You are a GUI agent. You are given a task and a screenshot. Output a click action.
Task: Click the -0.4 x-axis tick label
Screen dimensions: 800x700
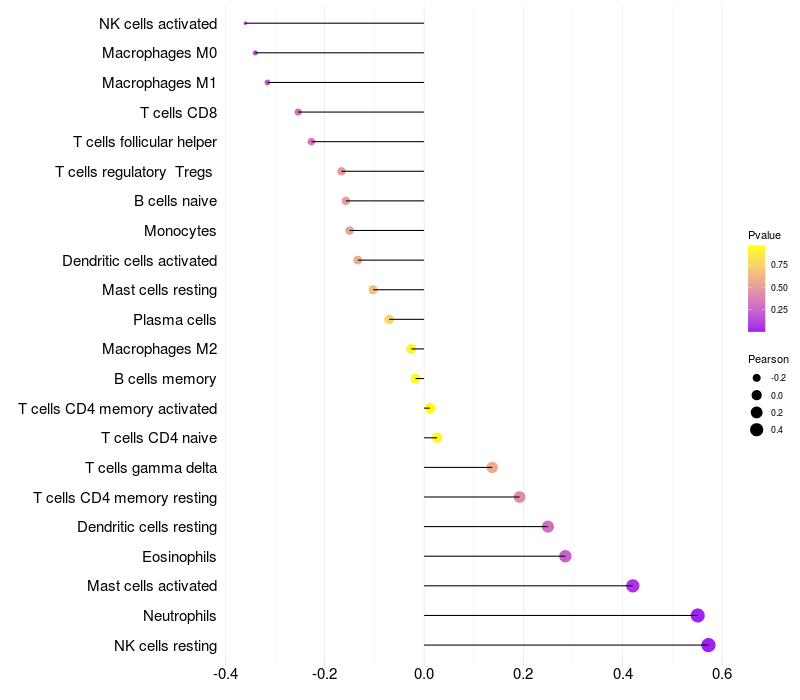point(225,674)
